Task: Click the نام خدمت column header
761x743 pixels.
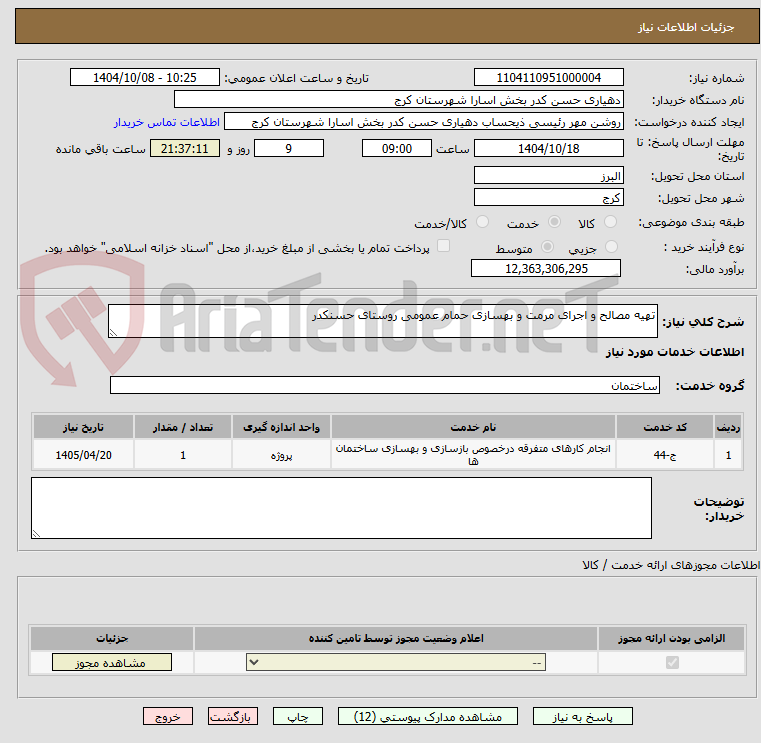Action: coord(473,427)
